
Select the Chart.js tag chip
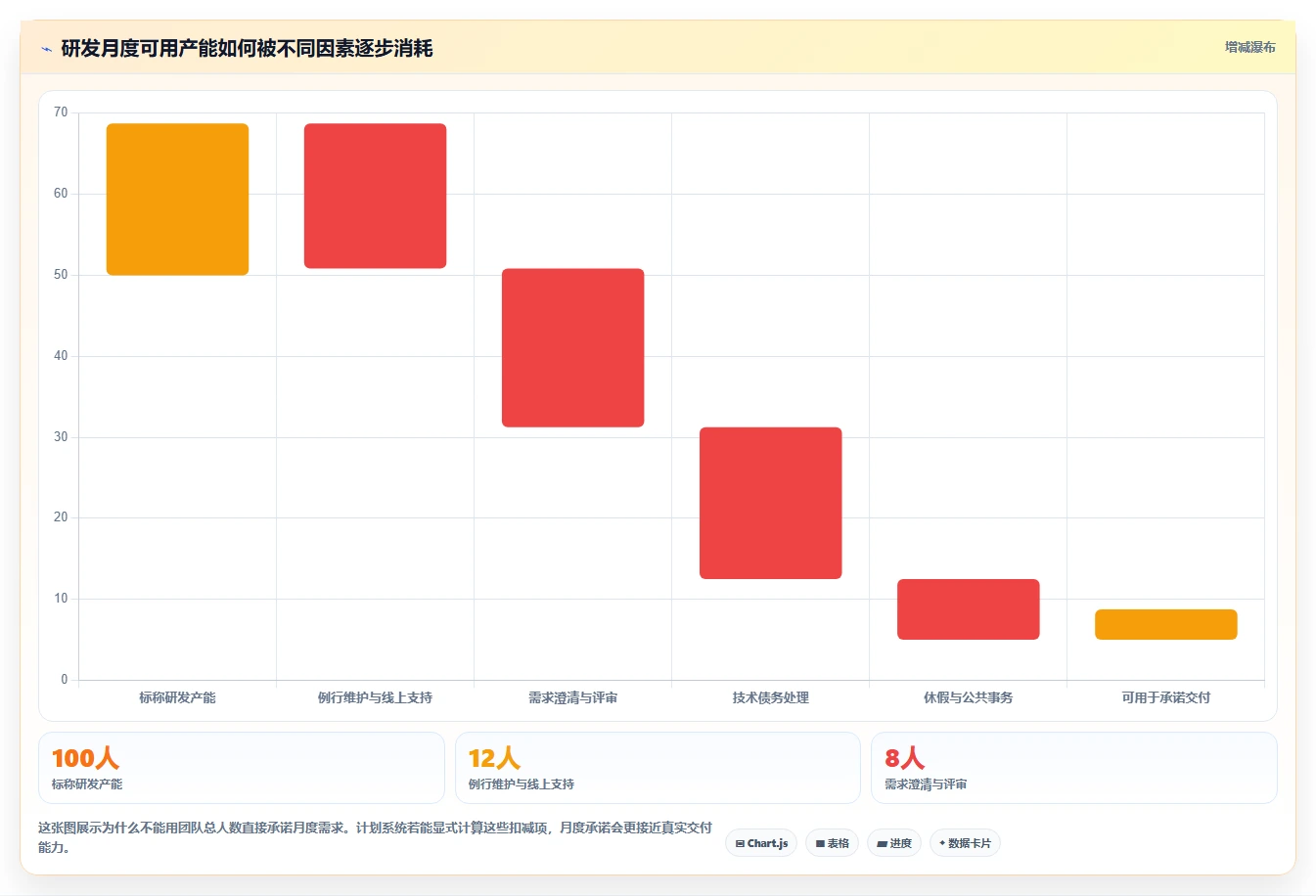click(761, 843)
